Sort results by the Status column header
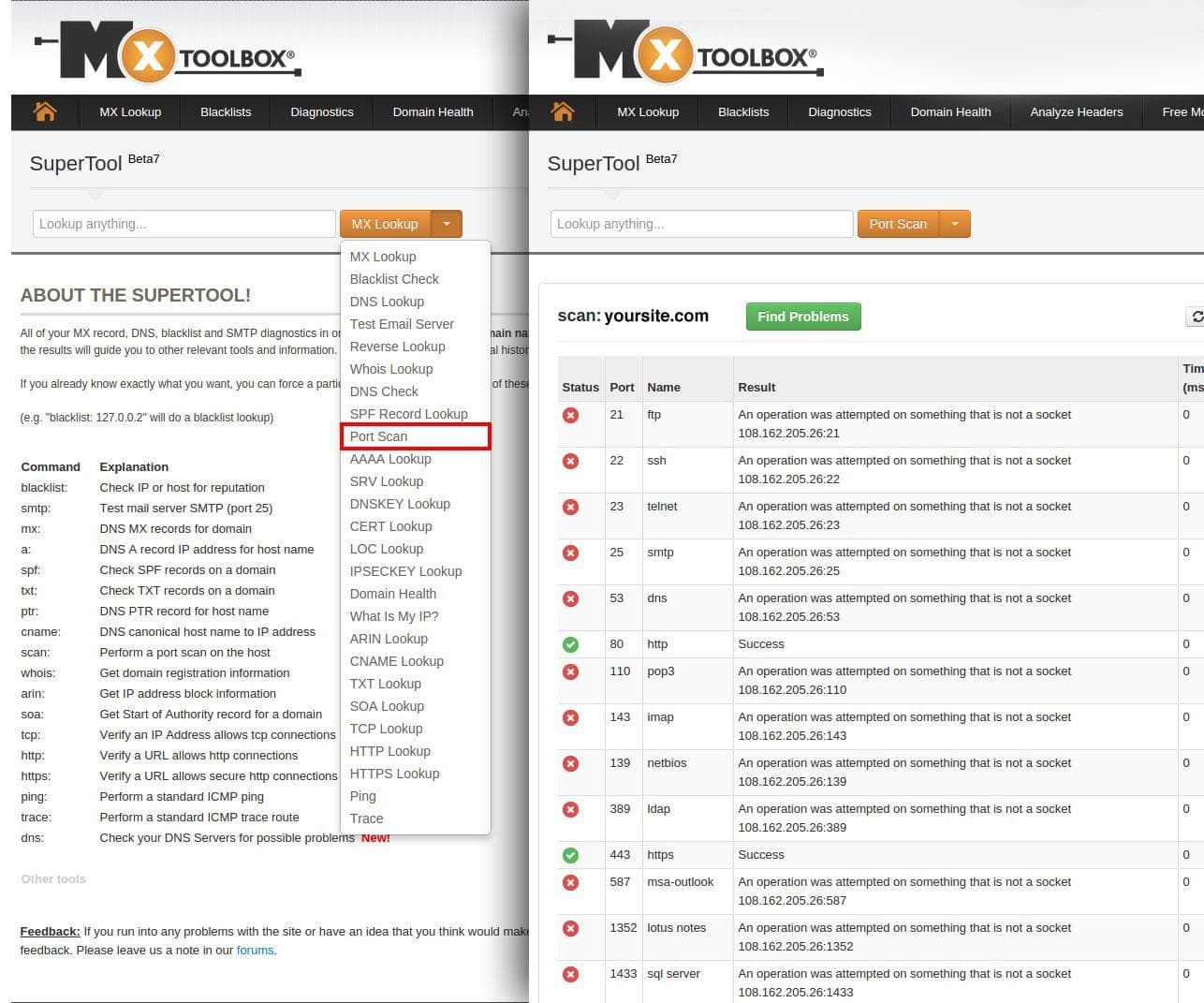This screenshot has height=1003, width=1204. 580,387
